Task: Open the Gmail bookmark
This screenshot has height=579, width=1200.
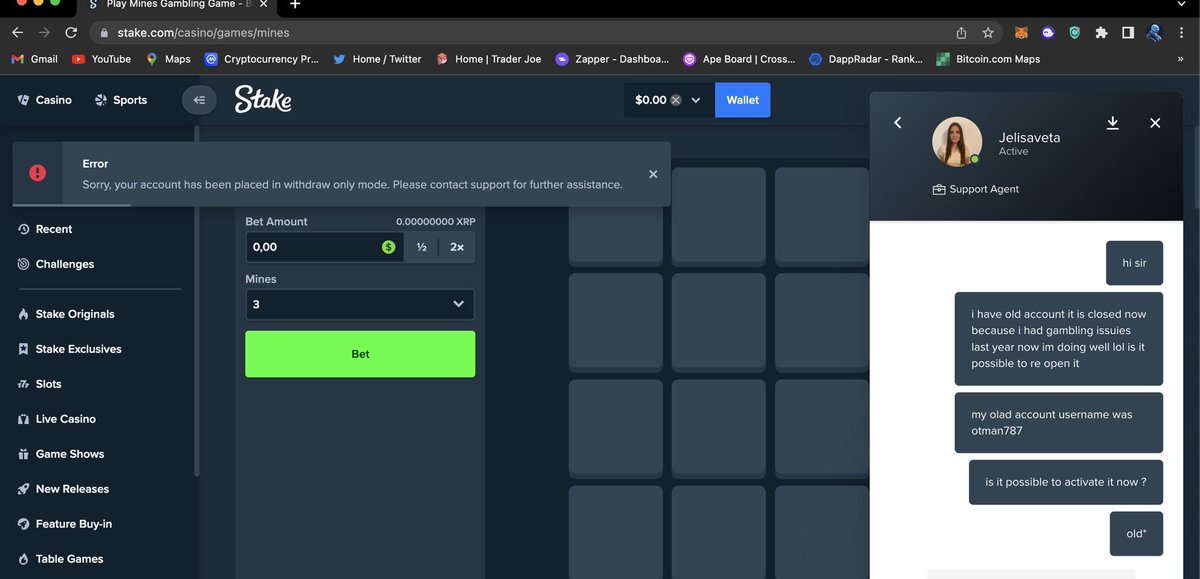Action: coord(34,59)
